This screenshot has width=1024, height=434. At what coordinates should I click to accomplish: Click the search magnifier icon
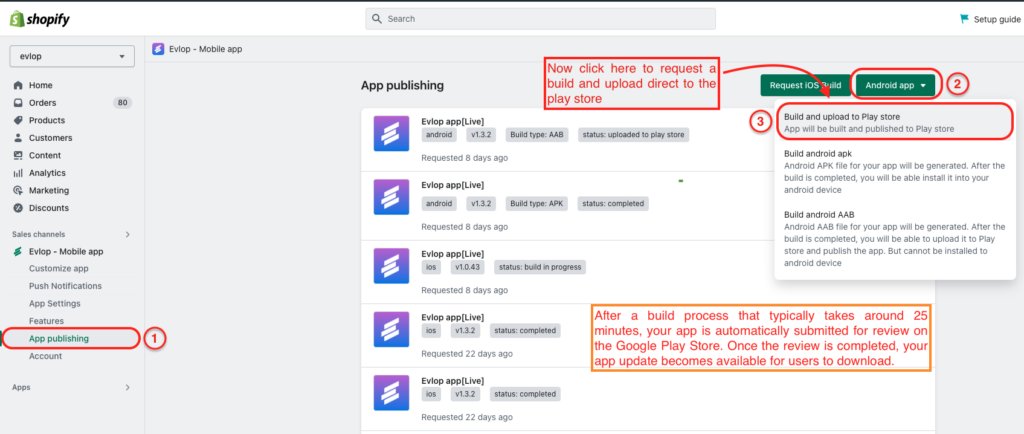(x=377, y=19)
